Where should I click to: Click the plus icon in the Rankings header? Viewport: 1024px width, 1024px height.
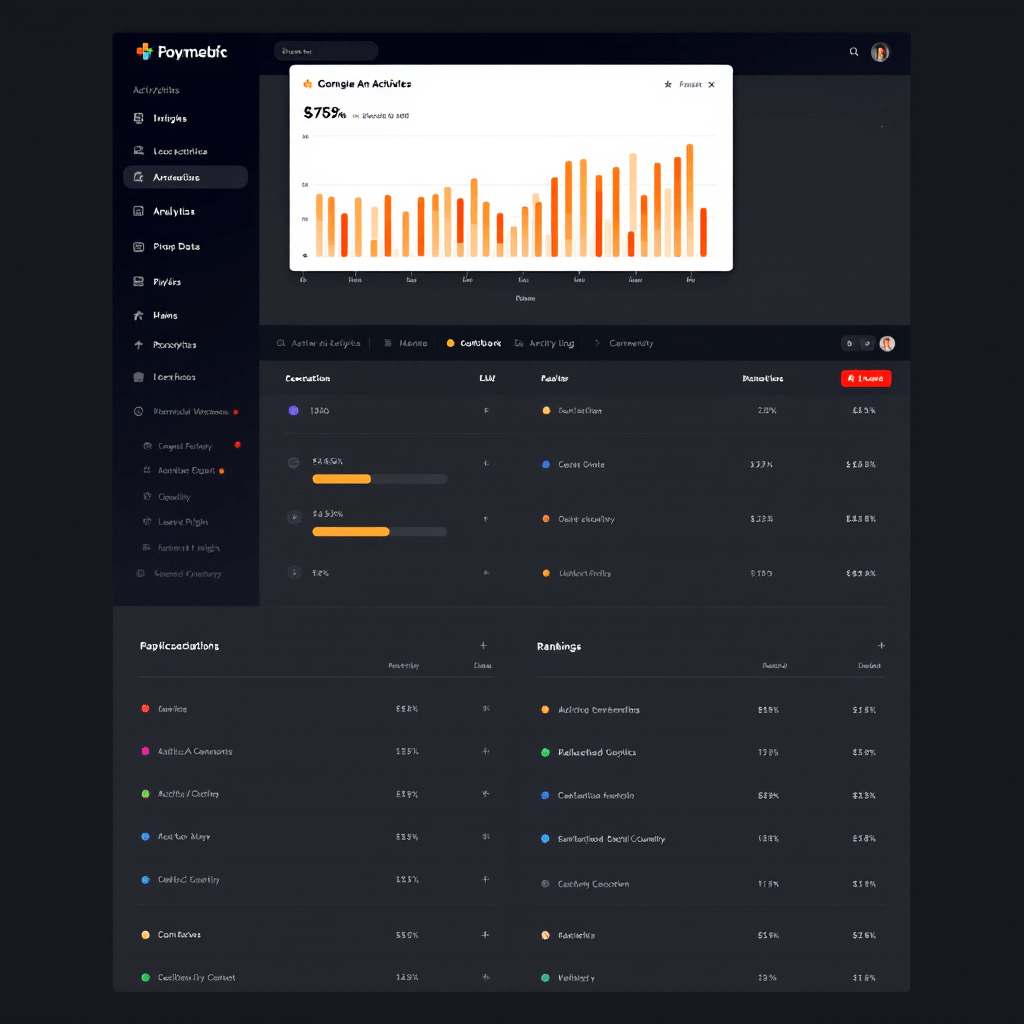[x=881, y=646]
